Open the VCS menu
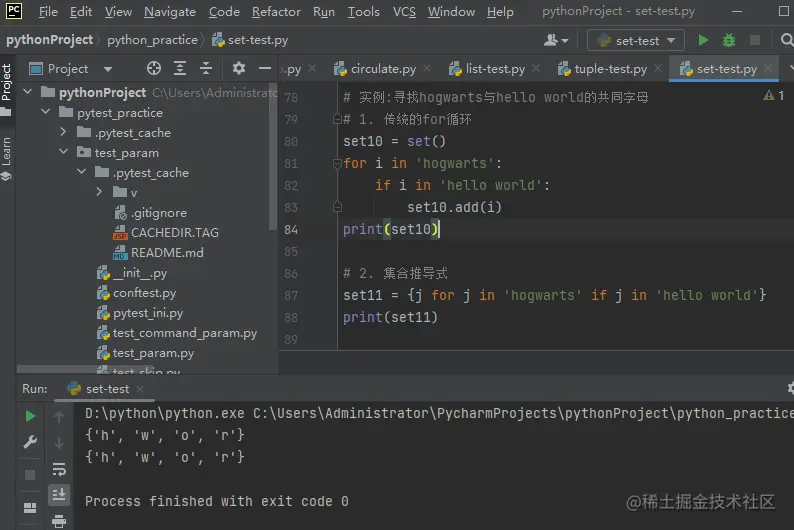This screenshot has height=530, width=794. pyautogui.click(x=404, y=12)
